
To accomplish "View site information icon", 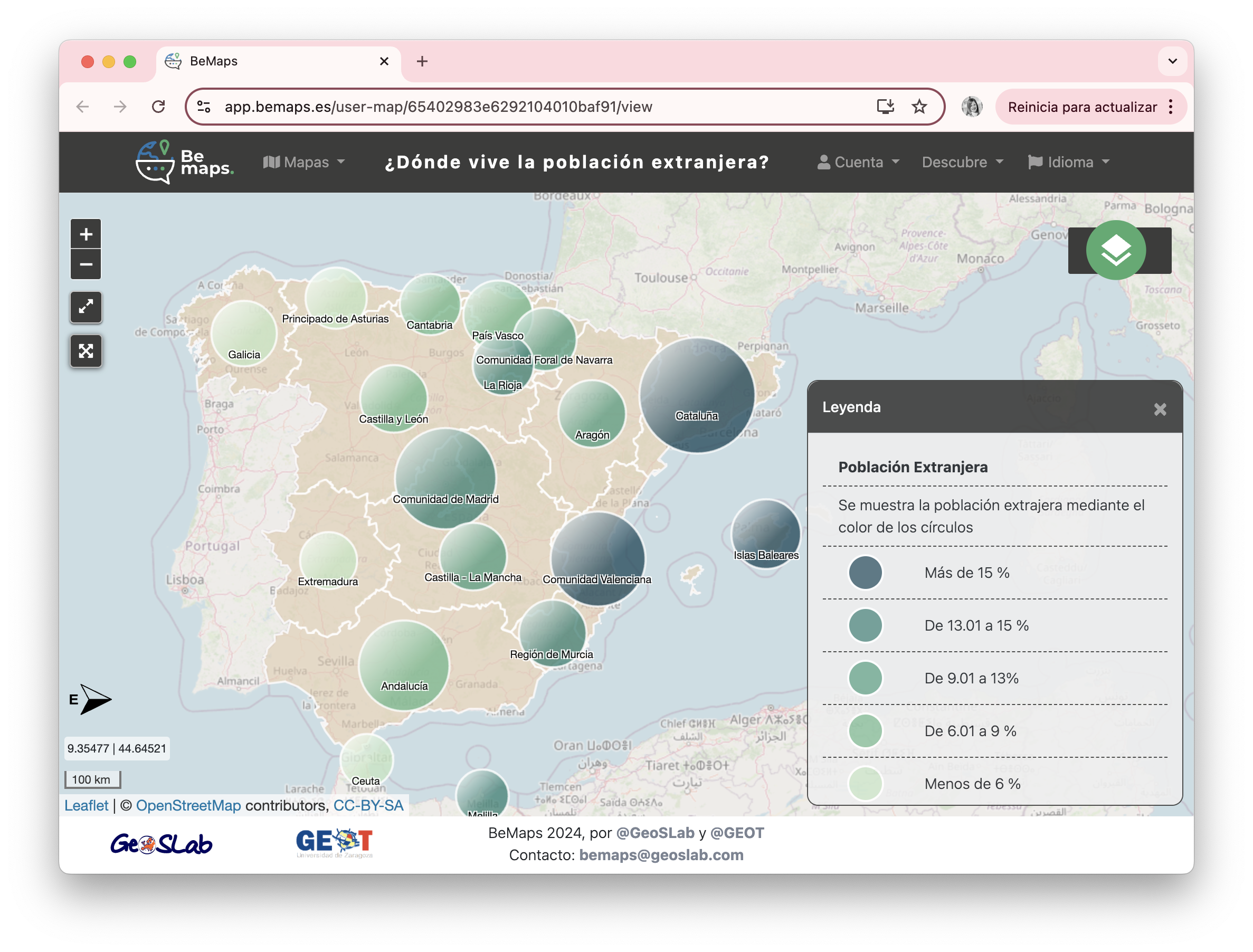I will (x=204, y=107).
